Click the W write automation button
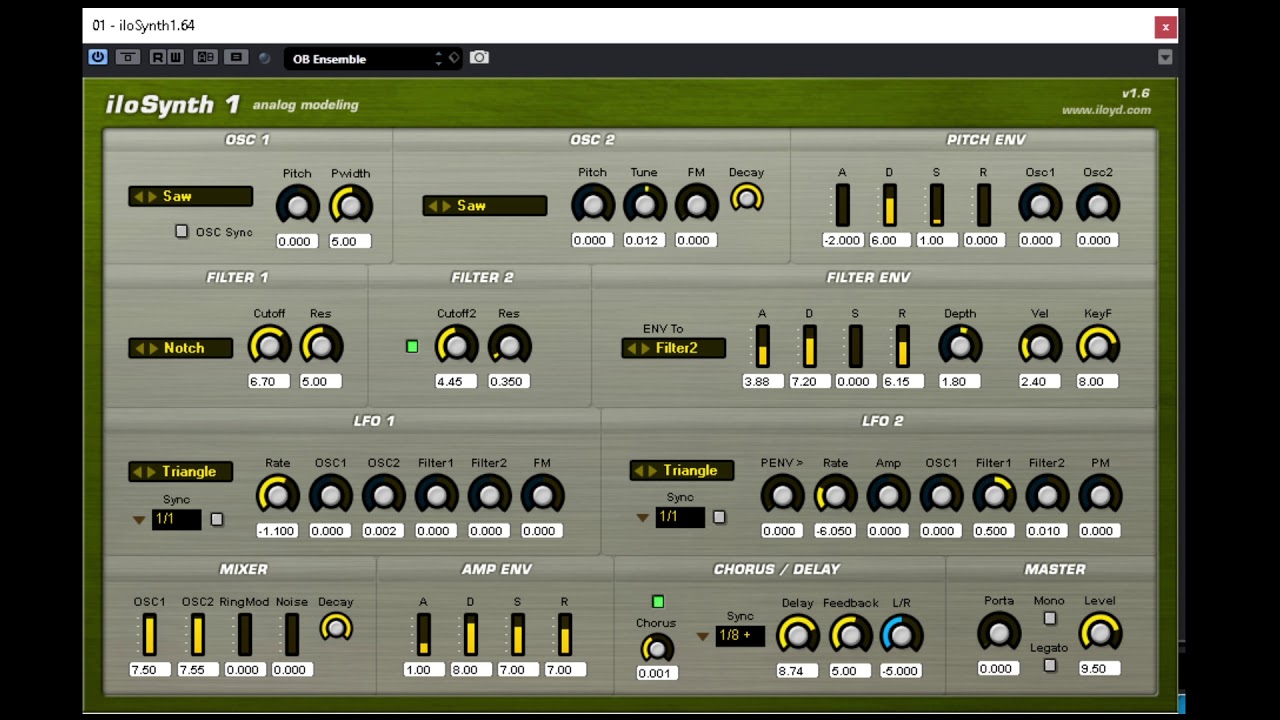This screenshot has width=1280, height=720. [x=175, y=57]
